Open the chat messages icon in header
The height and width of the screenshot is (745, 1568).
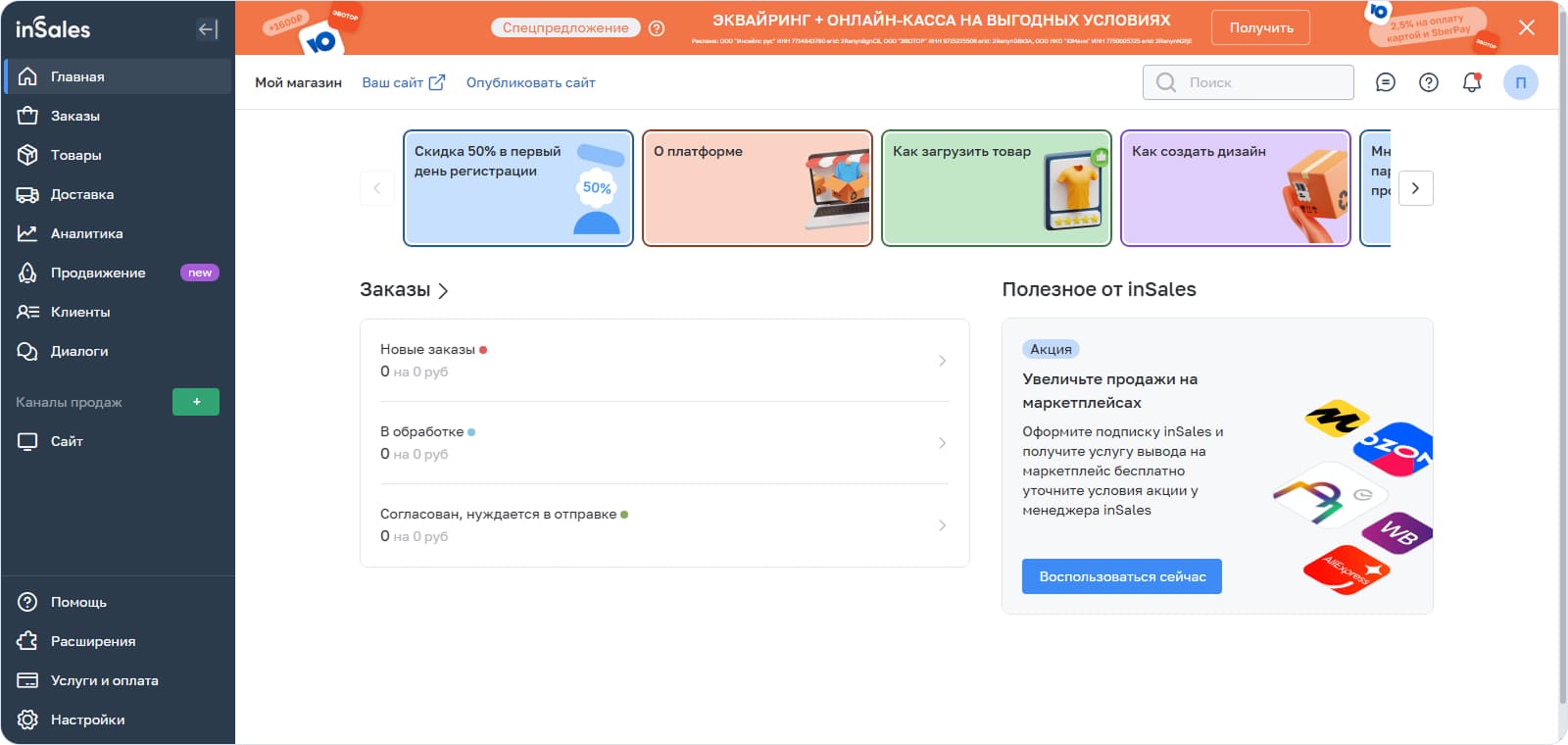(x=1386, y=82)
